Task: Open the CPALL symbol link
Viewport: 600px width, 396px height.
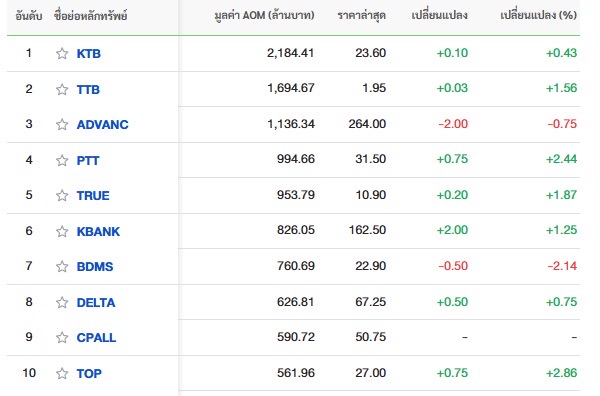Action: click(96, 337)
